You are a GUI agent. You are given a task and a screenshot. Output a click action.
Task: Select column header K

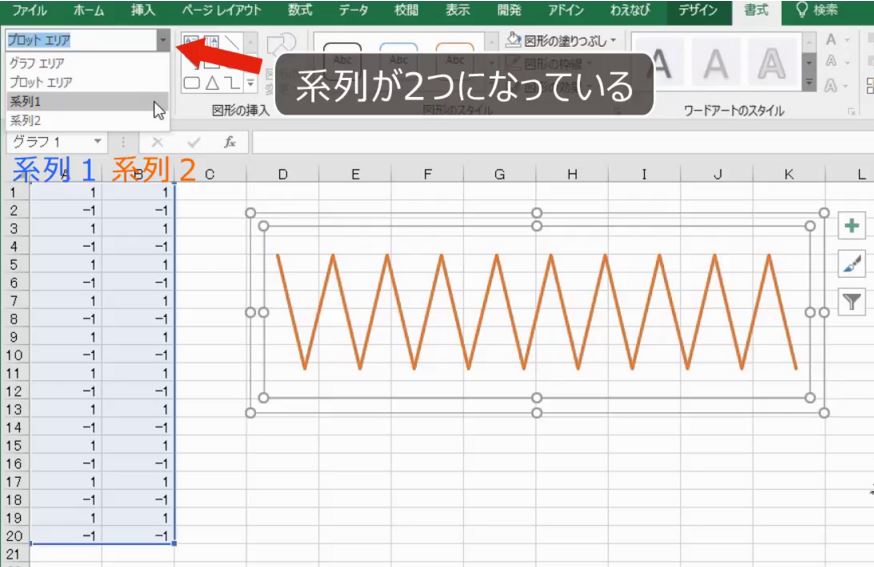[x=789, y=175]
